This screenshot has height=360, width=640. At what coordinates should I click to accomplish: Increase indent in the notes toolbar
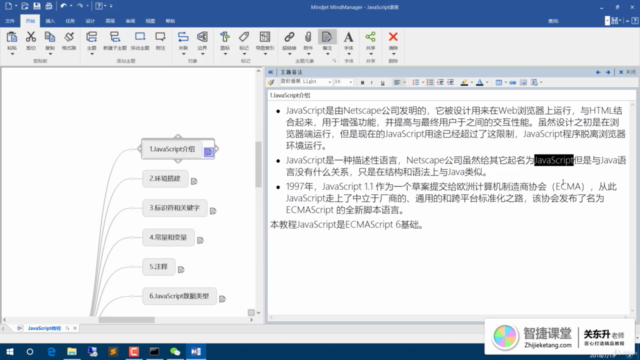pyautogui.click(x=450, y=82)
